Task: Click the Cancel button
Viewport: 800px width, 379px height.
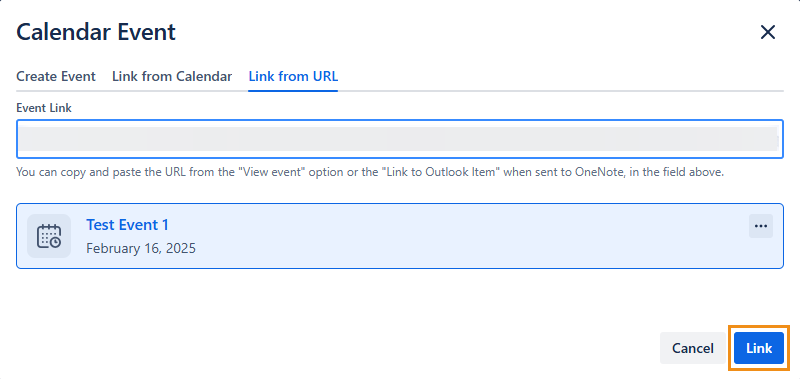Action: pyautogui.click(x=693, y=348)
